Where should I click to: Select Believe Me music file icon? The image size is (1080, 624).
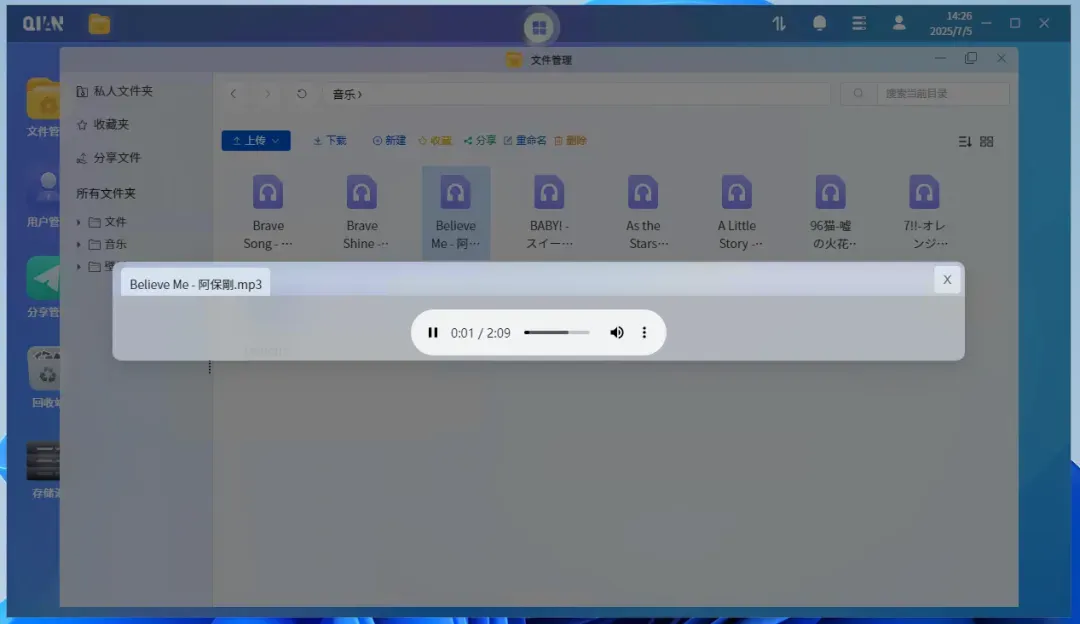coord(455,192)
